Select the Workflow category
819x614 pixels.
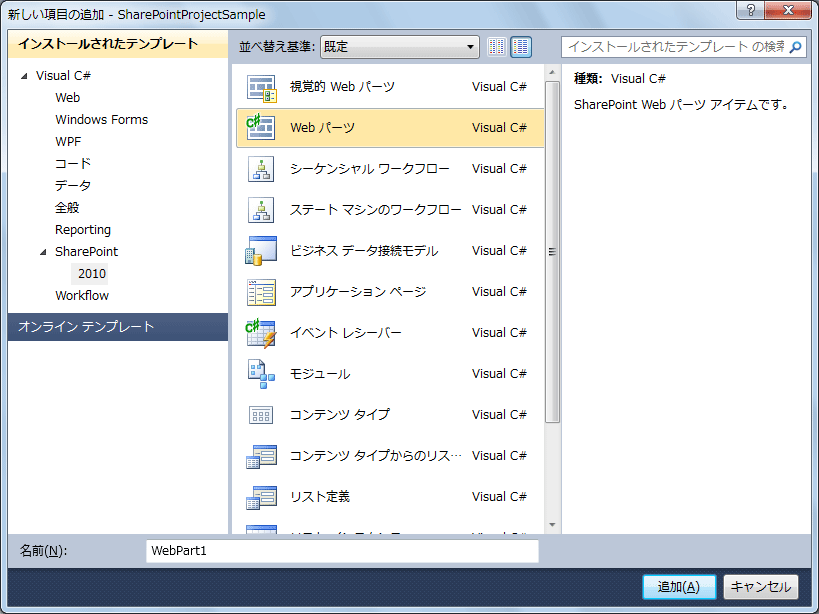[81, 296]
